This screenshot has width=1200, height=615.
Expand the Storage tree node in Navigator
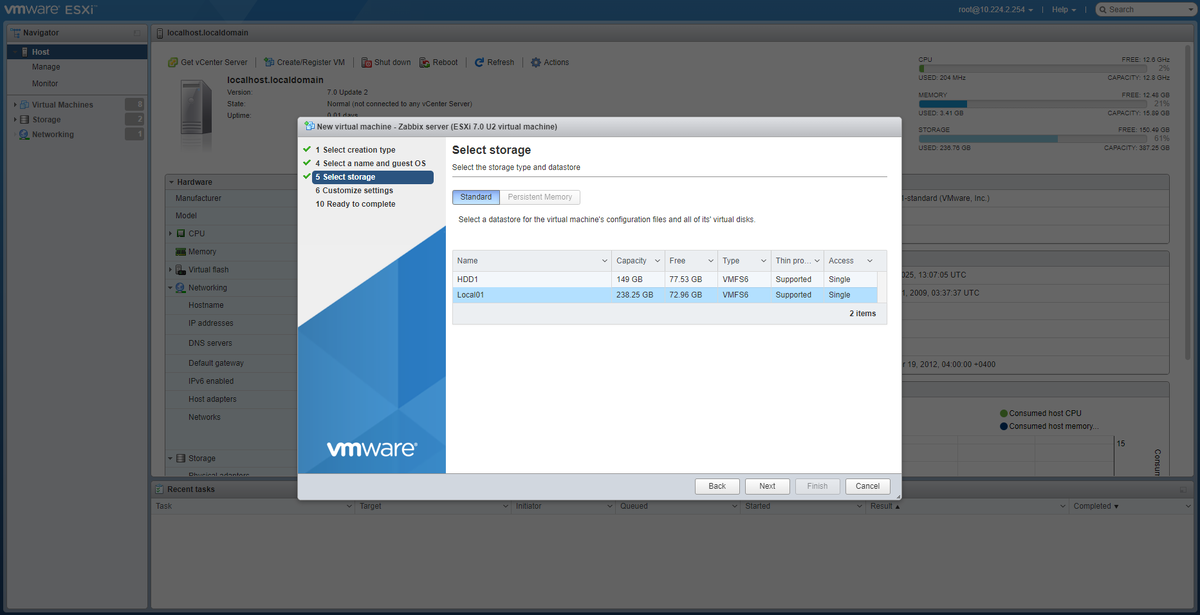[x=14, y=119]
